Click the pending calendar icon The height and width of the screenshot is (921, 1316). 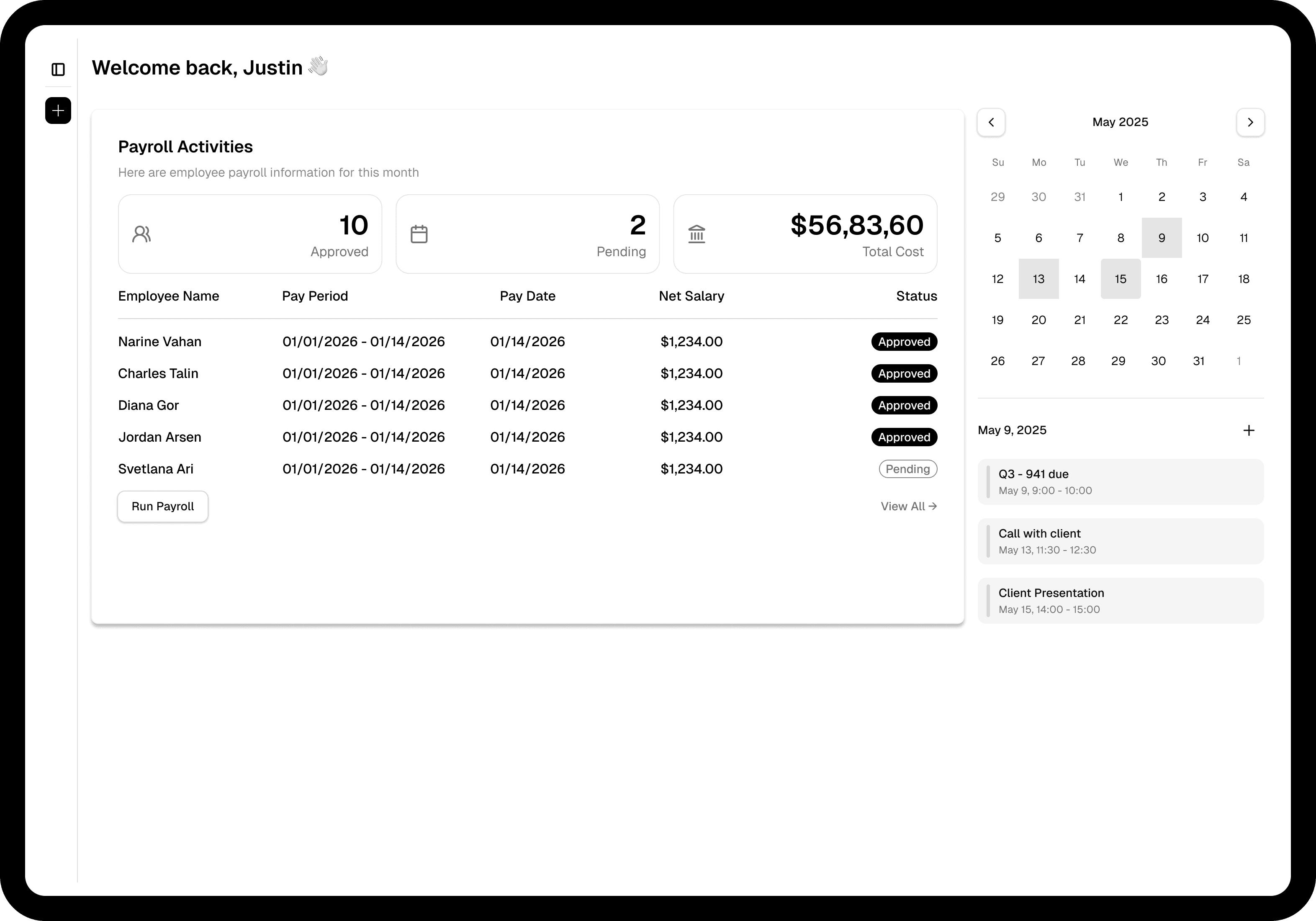coord(419,234)
